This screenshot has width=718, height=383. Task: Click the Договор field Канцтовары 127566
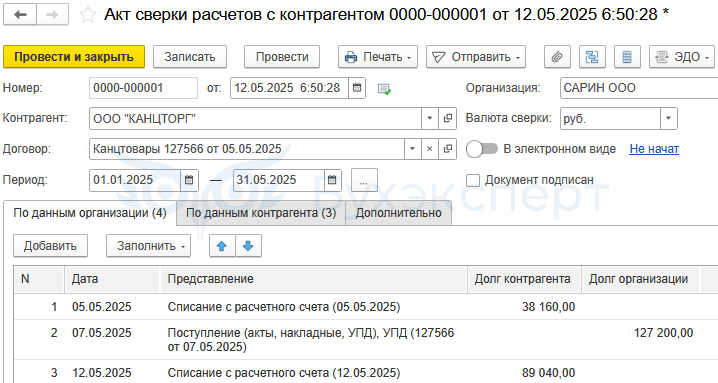click(247, 149)
